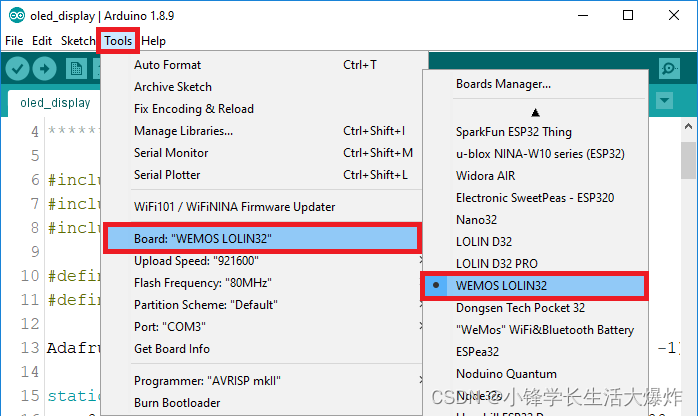This screenshot has height=416, width=698.
Task: Select Fix Encoding & Reload
Action: click(262, 109)
